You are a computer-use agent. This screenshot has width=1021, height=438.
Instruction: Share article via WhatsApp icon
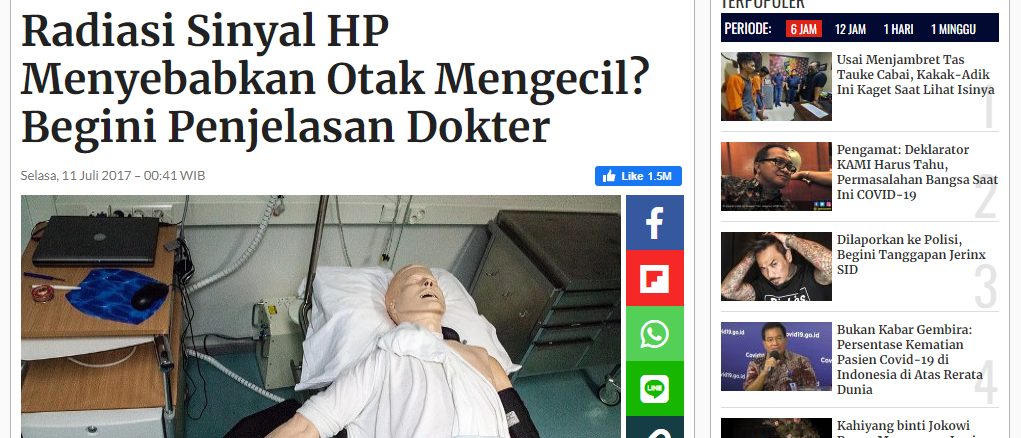tap(654, 333)
